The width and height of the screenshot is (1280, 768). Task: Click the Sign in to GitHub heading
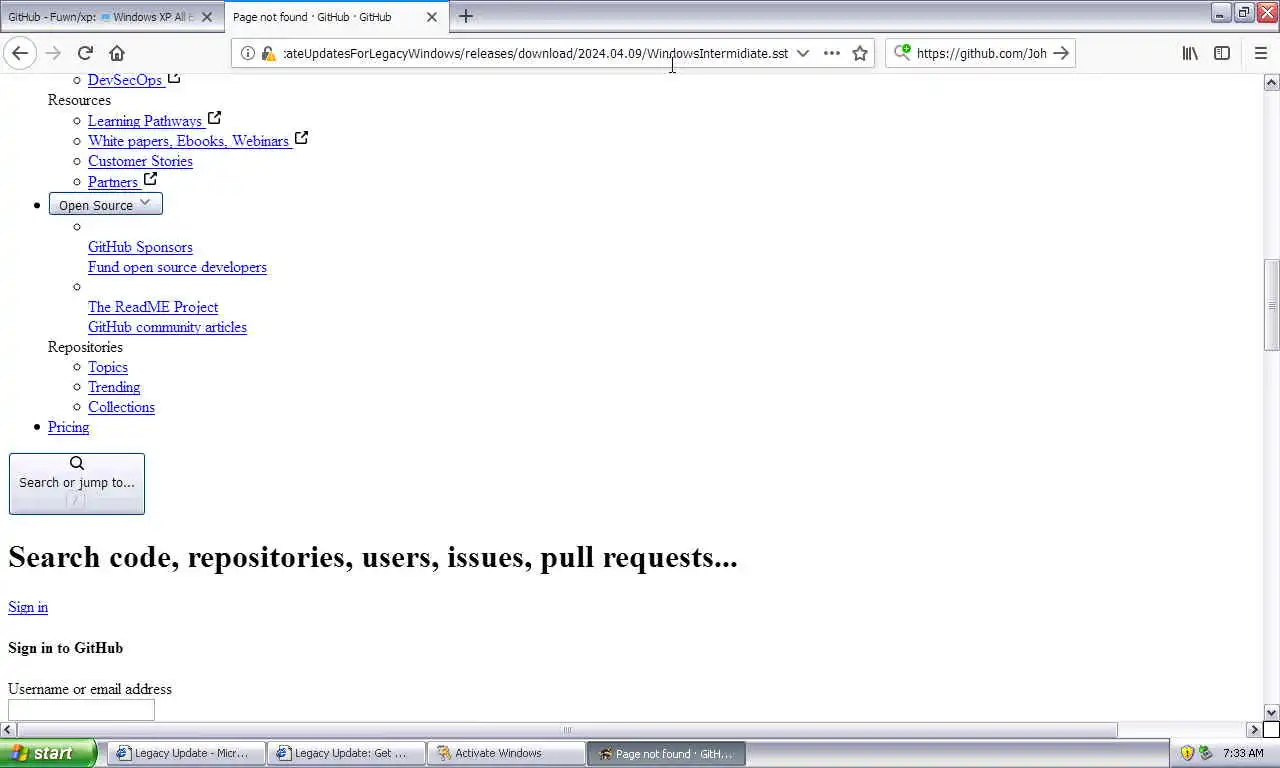click(x=65, y=648)
